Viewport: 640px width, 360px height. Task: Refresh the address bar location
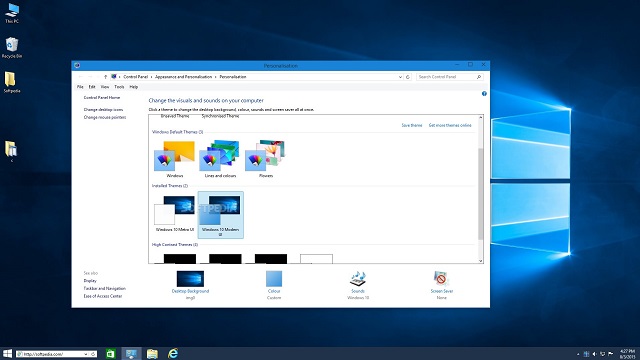point(407,77)
